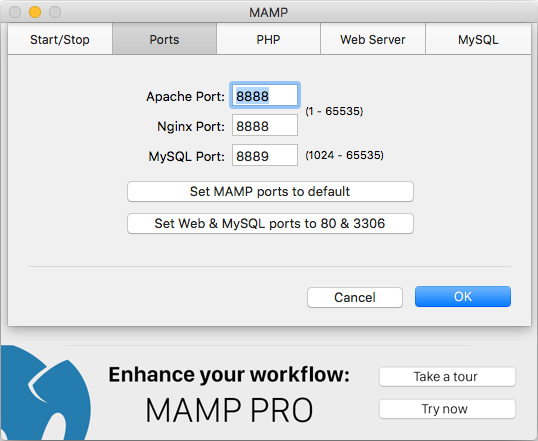Click into the Nginx Port field
Viewport: 538px width, 441px height.
(265, 125)
